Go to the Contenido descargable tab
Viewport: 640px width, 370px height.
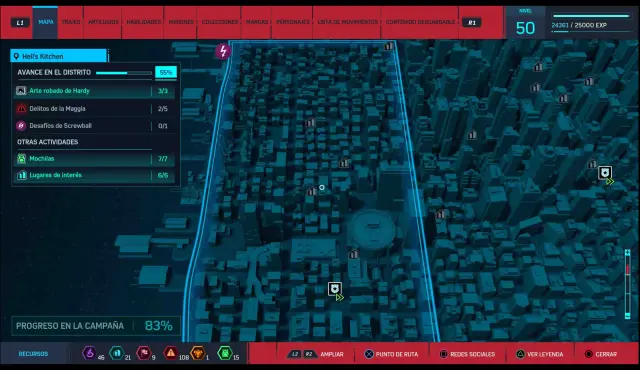(420, 22)
